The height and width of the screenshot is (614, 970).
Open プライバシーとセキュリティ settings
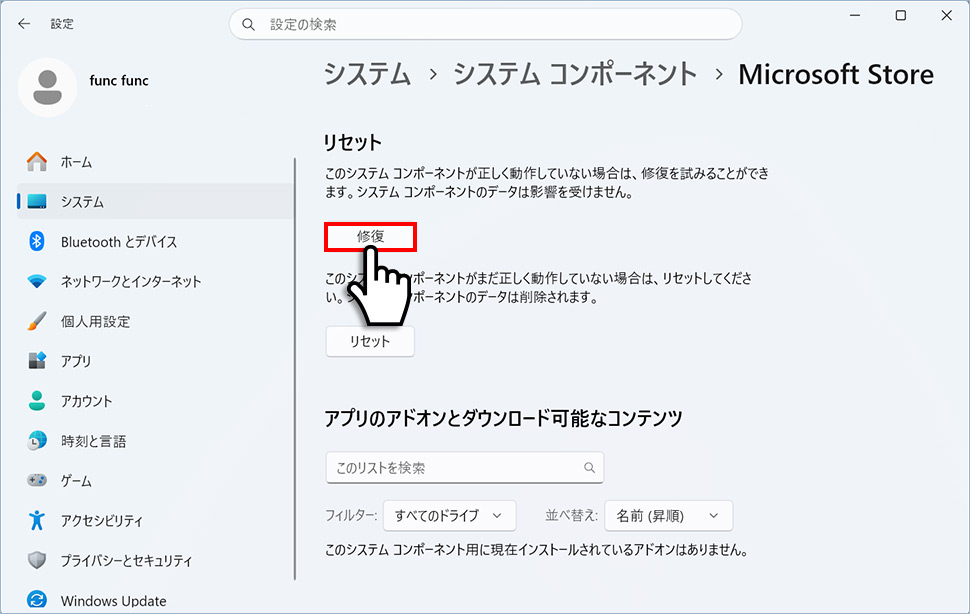point(155,560)
